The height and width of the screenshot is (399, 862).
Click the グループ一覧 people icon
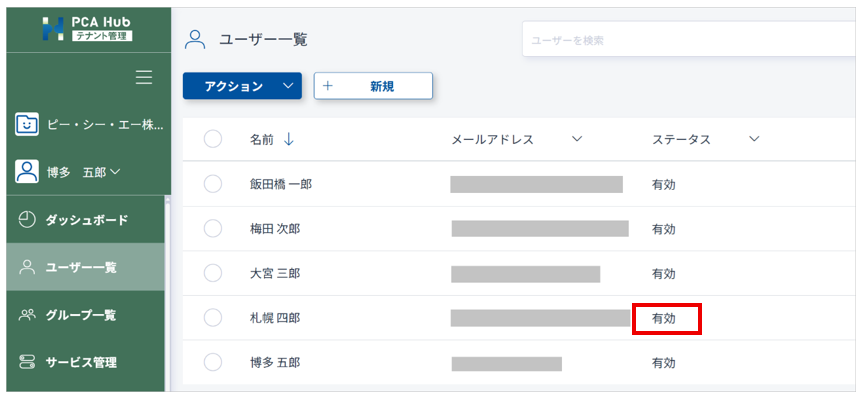pyautogui.click(x=26, y=315)
